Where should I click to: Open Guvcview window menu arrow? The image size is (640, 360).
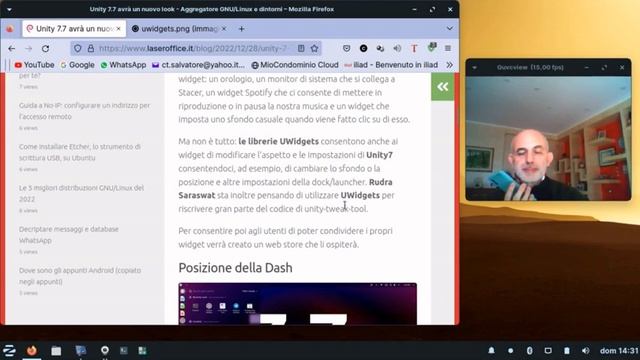475,67
